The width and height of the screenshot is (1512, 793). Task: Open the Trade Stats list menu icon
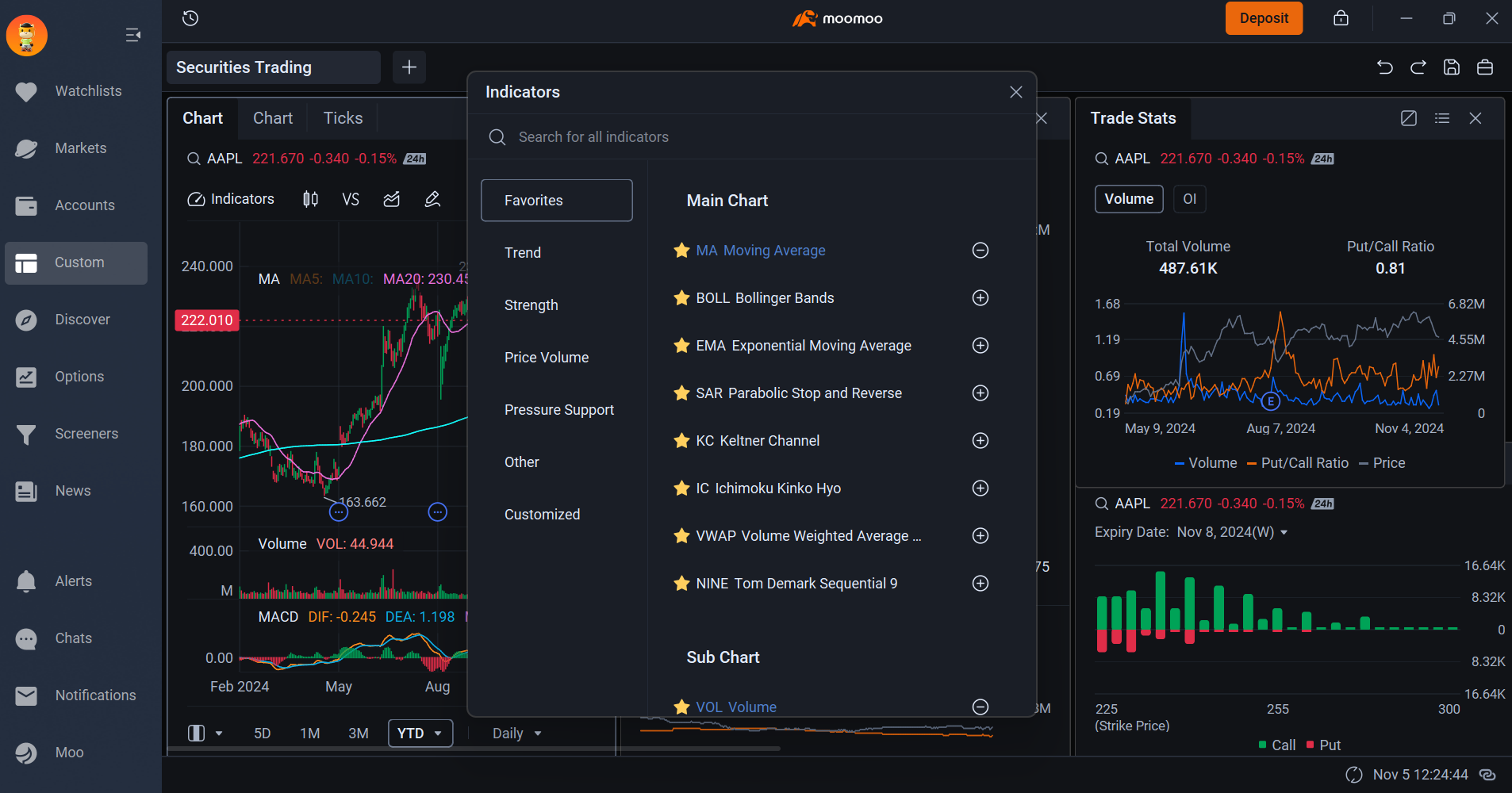(x=1442, y=118)
